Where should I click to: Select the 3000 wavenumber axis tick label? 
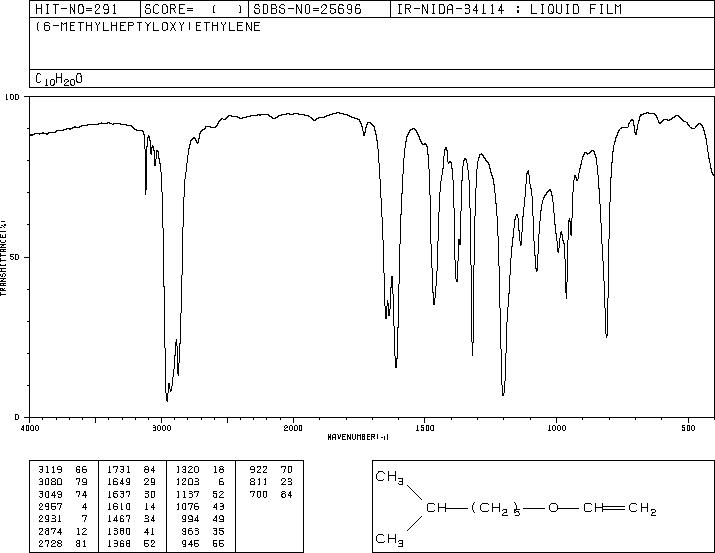pyautogui.click(x=161, y=428)
